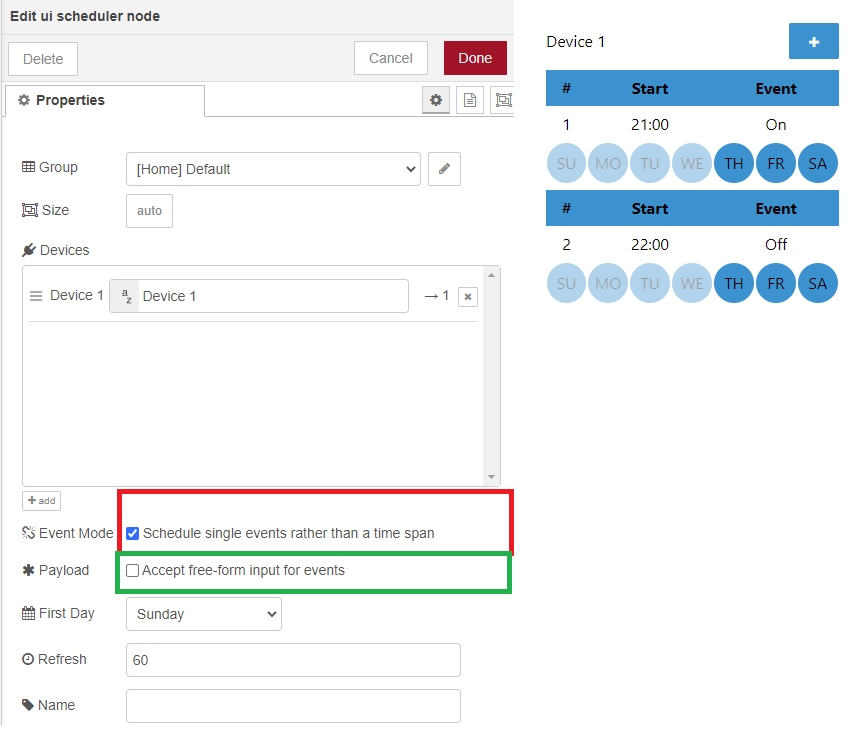Uncheck Schedule single events checkbox
This screenshot has width=850, height=730.
click(x=132, y=533)
